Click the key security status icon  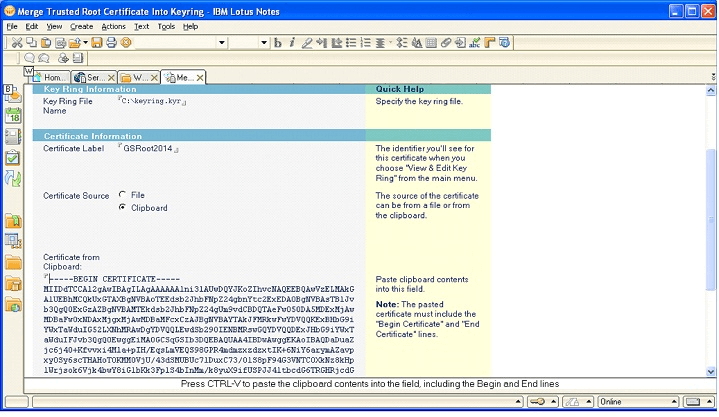coord(537,402)
